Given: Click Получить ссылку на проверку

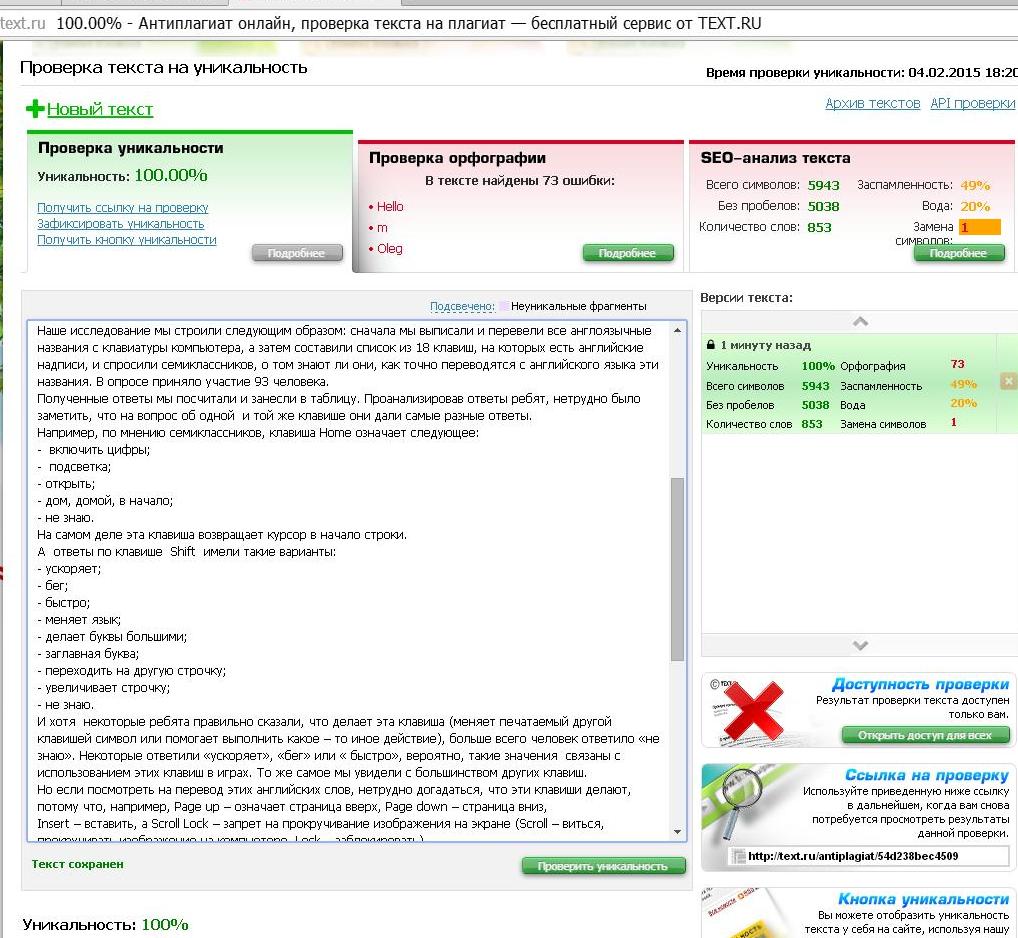Looking at the screenshot, I should (x=123, y=208).
